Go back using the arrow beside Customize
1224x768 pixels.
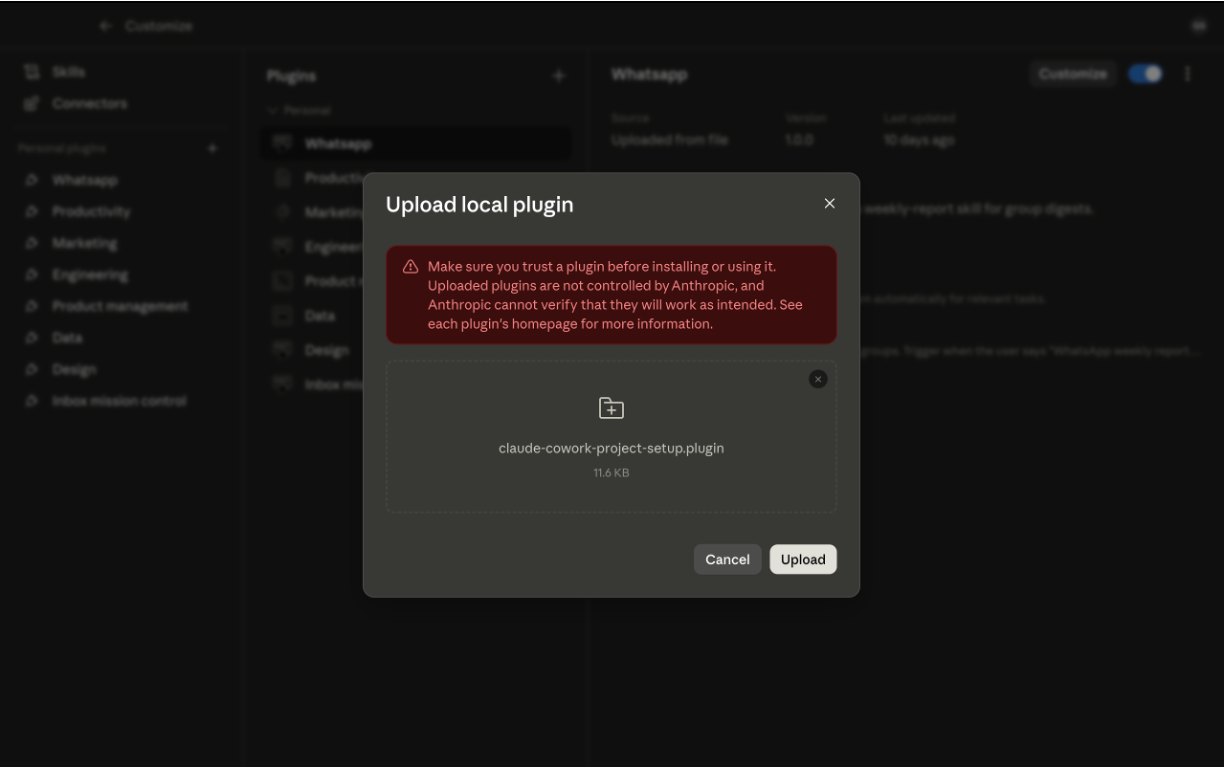pos(106,25)
